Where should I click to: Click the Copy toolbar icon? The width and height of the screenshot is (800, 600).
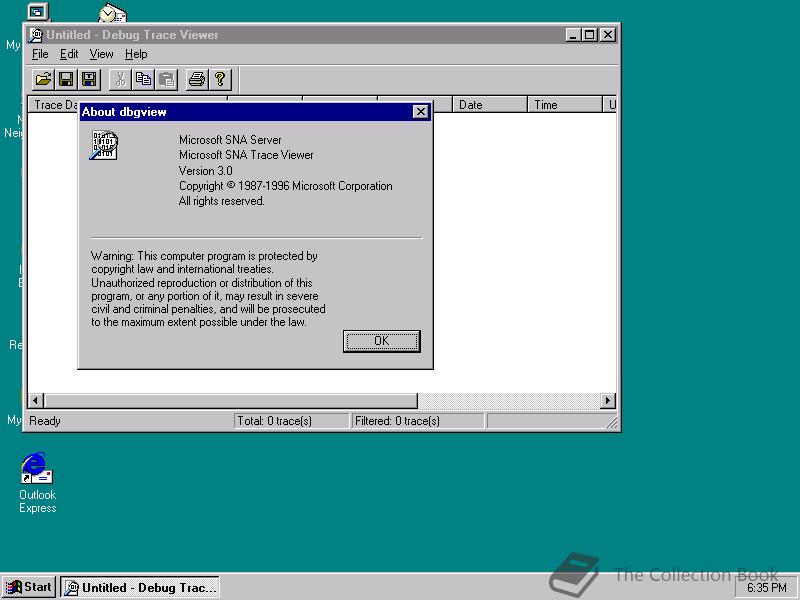click(x=143, y=80)
